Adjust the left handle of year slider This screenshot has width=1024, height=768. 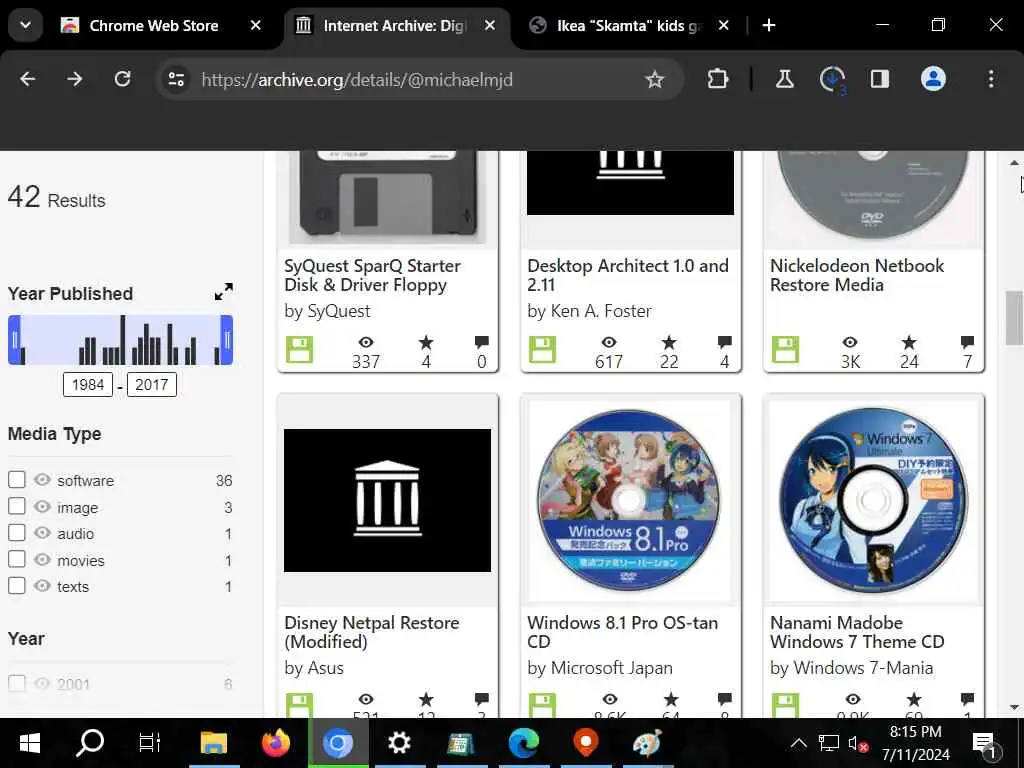[x=14, y=340]
